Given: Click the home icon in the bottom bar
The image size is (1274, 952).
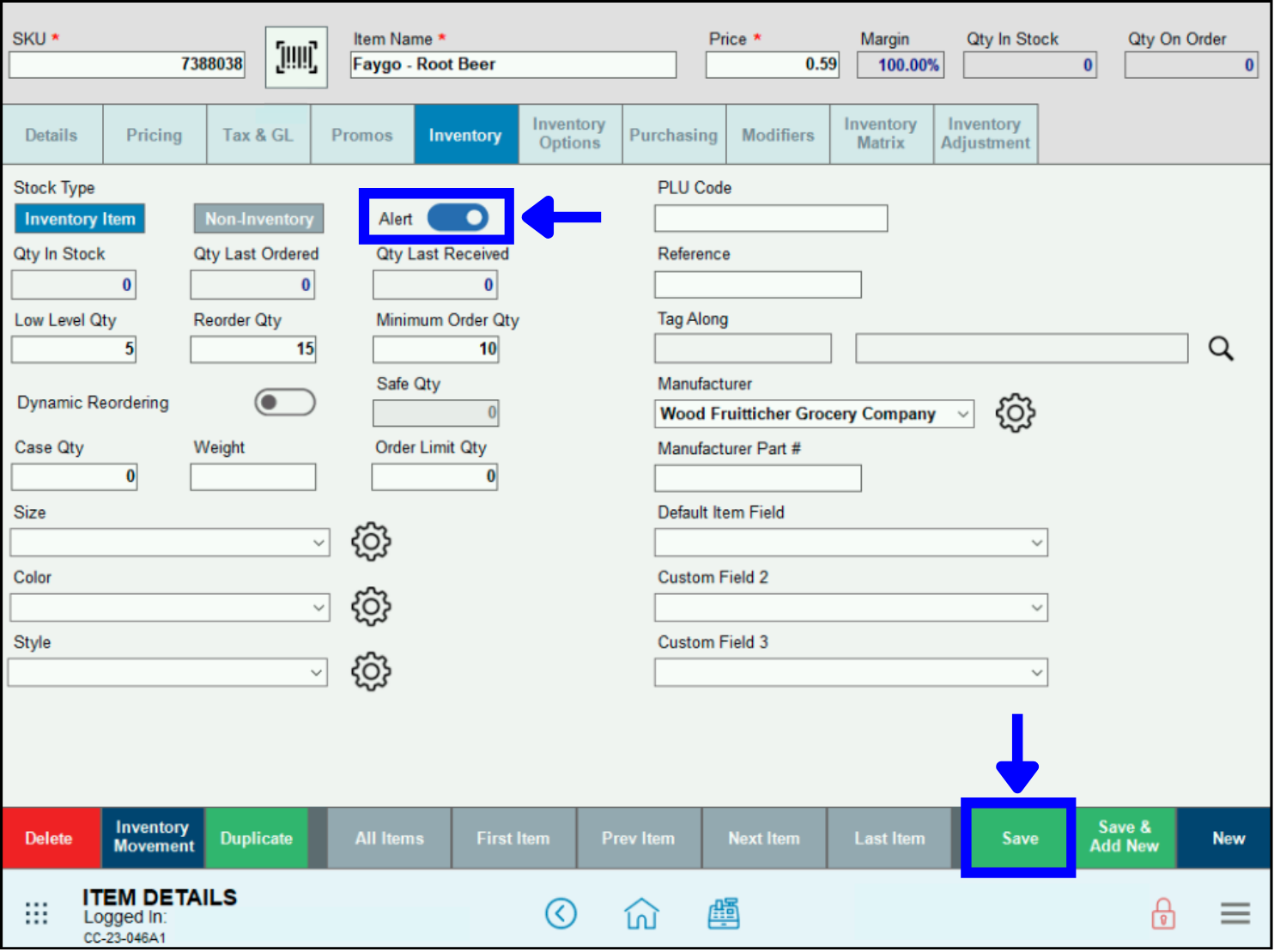Looking at the screenshot, I should (x=640, y=913).
